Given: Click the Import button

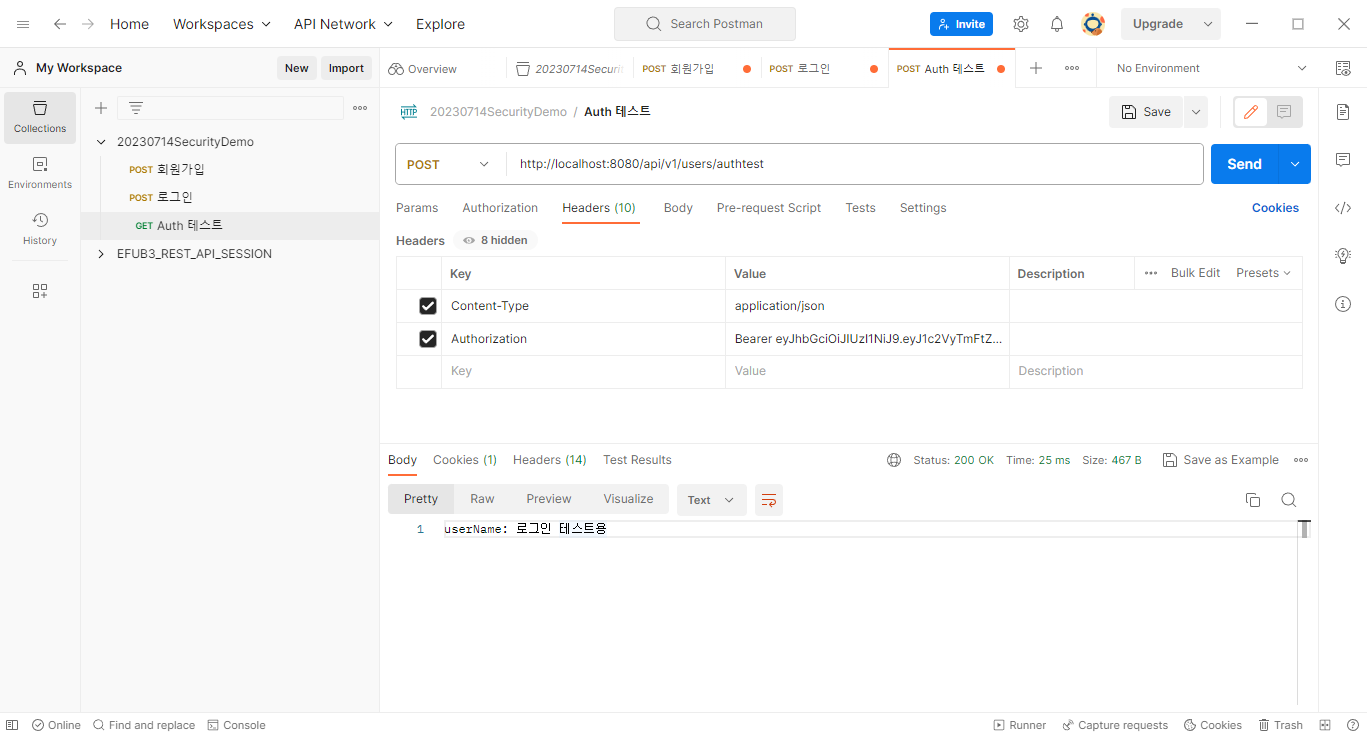Looking at the screenshot, I should tap(346, 68).
